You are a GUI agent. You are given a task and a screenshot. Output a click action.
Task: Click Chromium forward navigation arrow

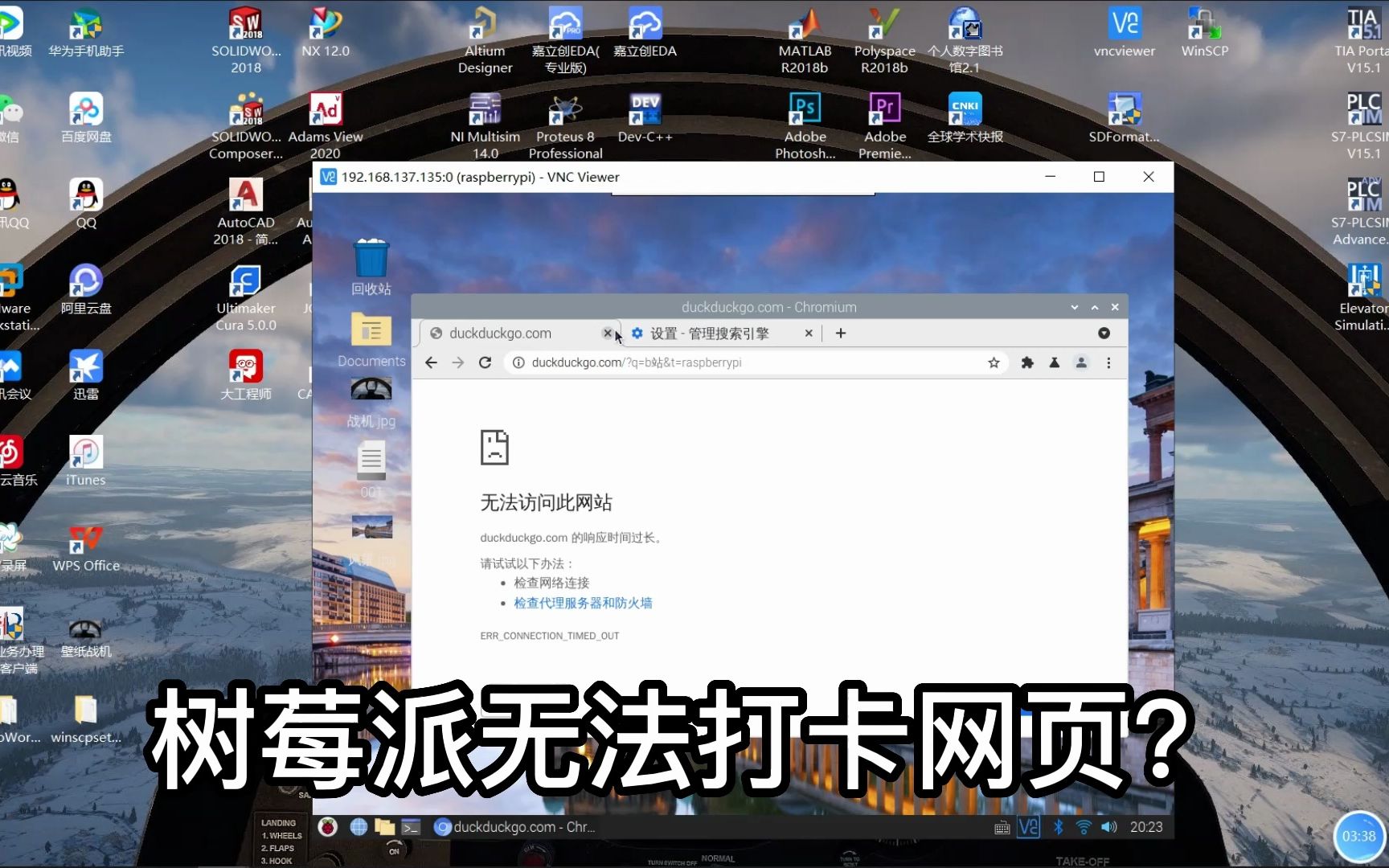coord(458,362)
